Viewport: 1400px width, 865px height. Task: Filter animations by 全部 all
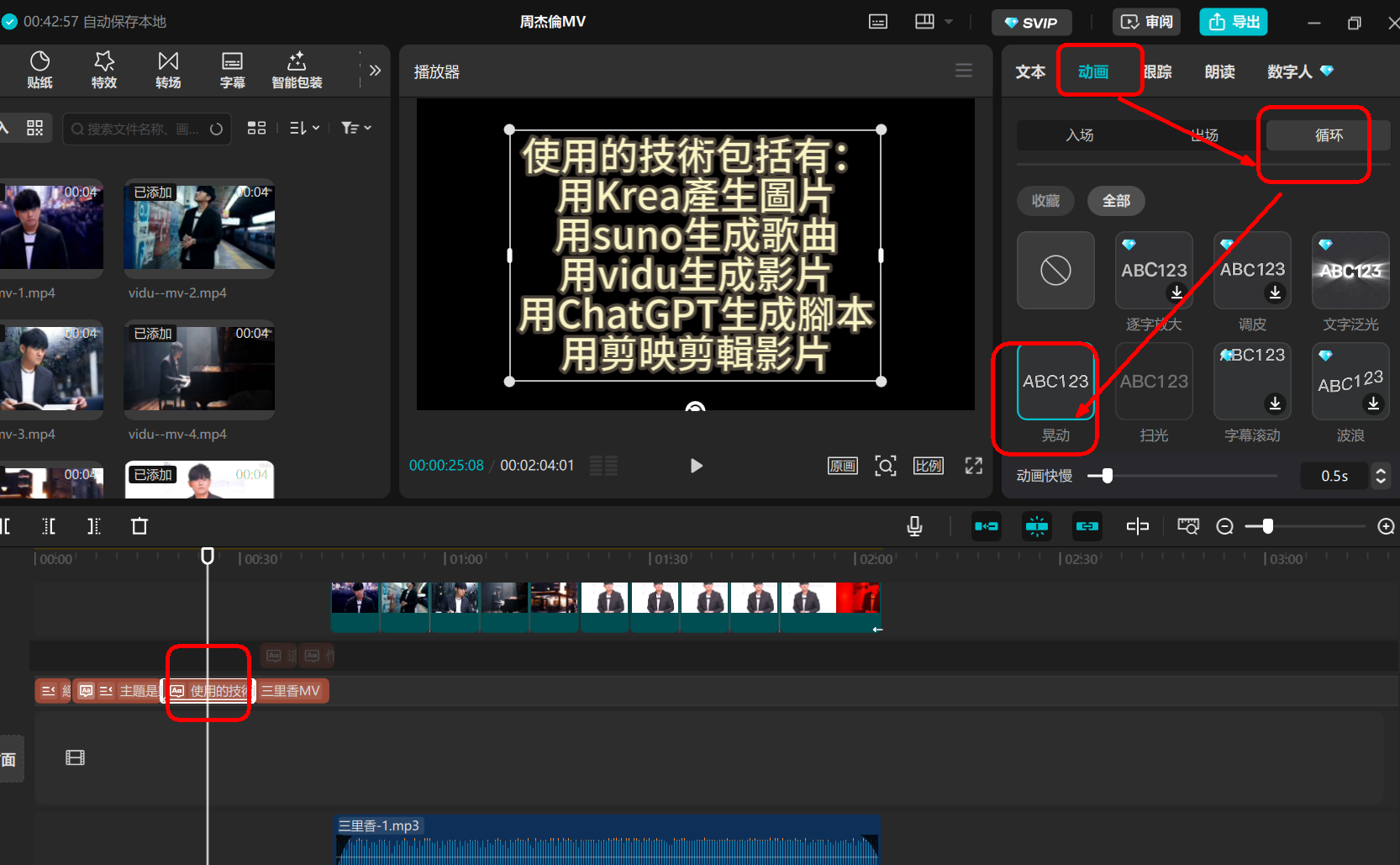coord(1117,201)
